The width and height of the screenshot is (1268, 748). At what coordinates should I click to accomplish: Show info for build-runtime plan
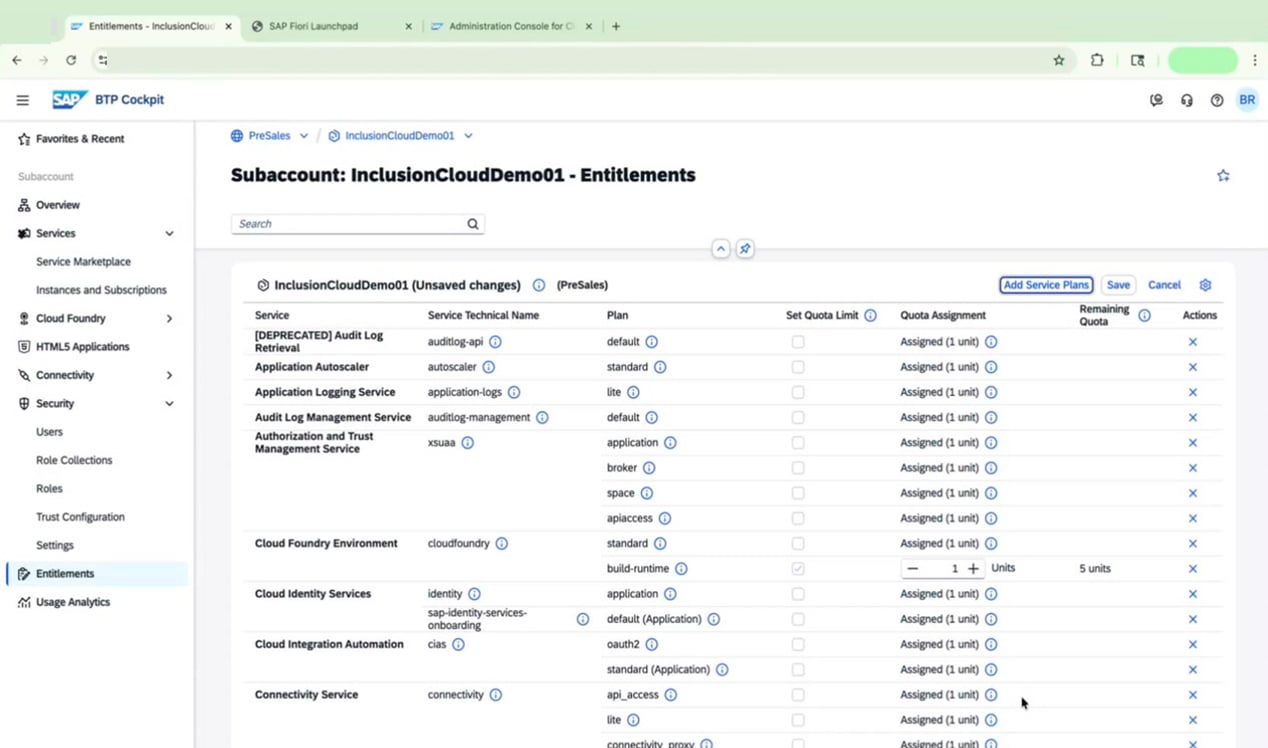click(681, 569)
